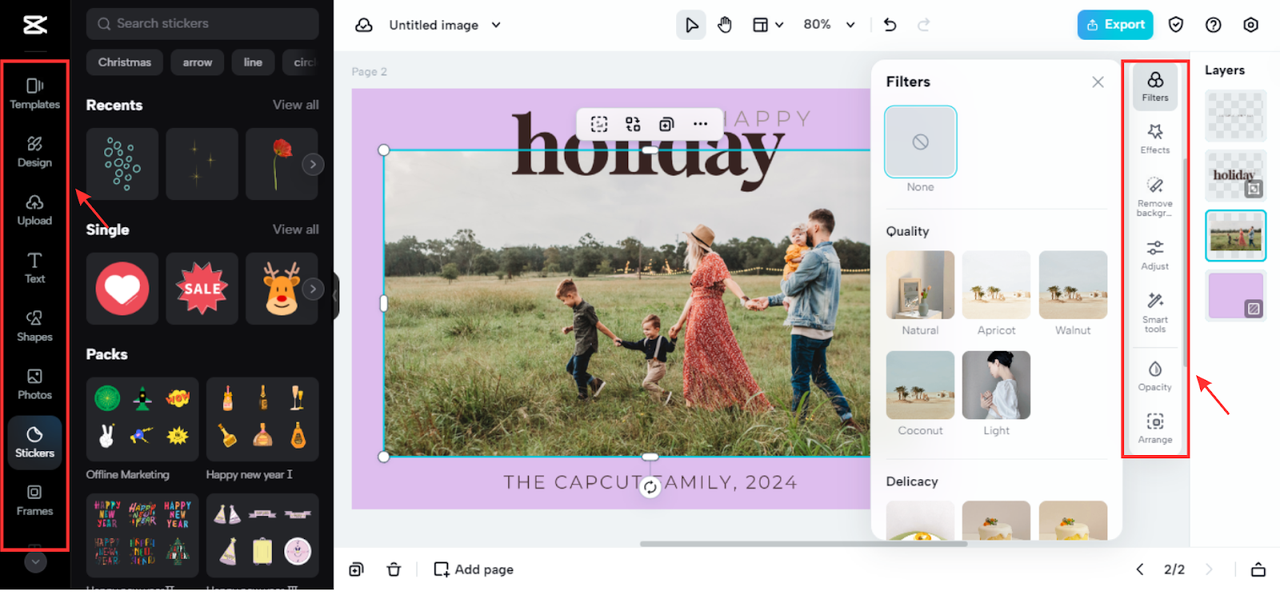Expand more sidebar items with down chevron
1280x595 pixels.
35,562
